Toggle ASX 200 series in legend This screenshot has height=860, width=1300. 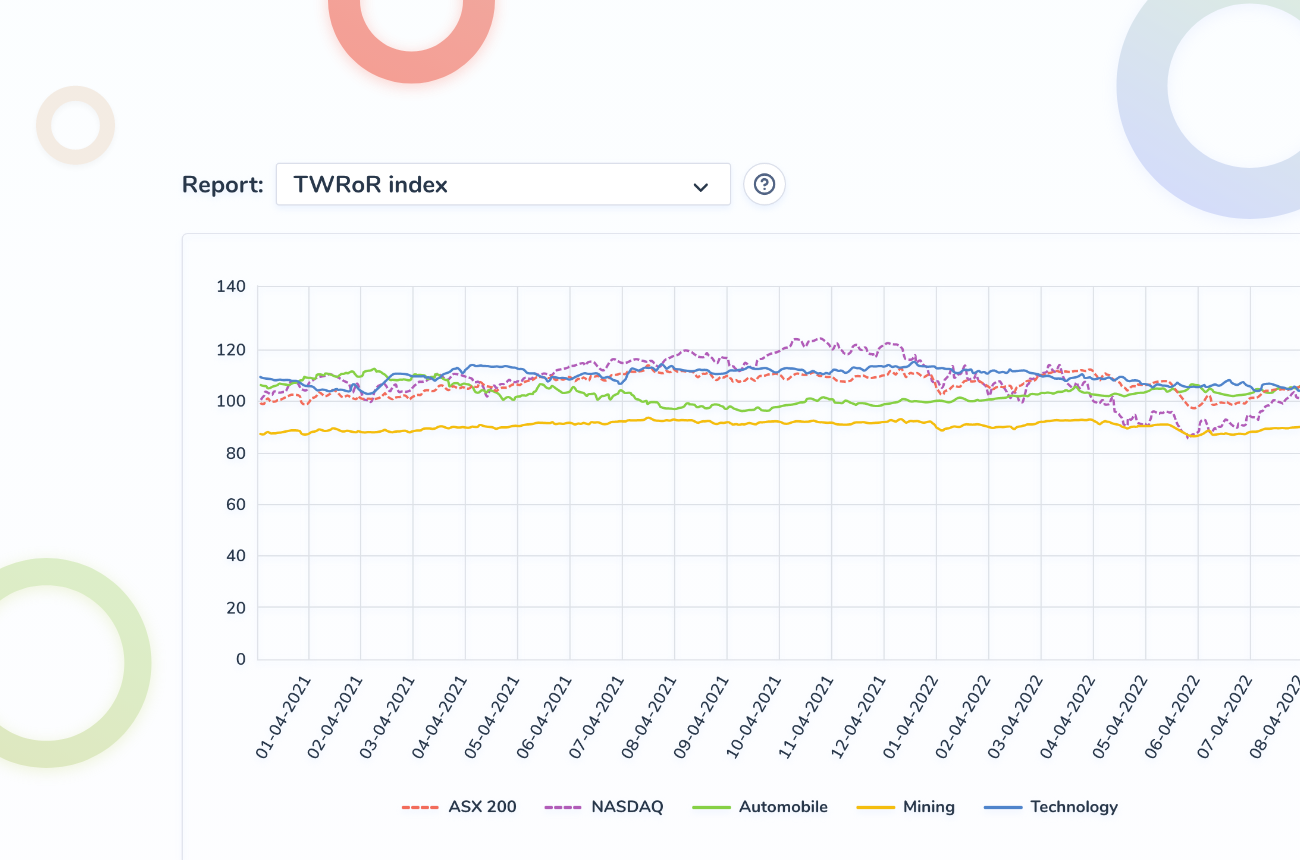(459, 807)
